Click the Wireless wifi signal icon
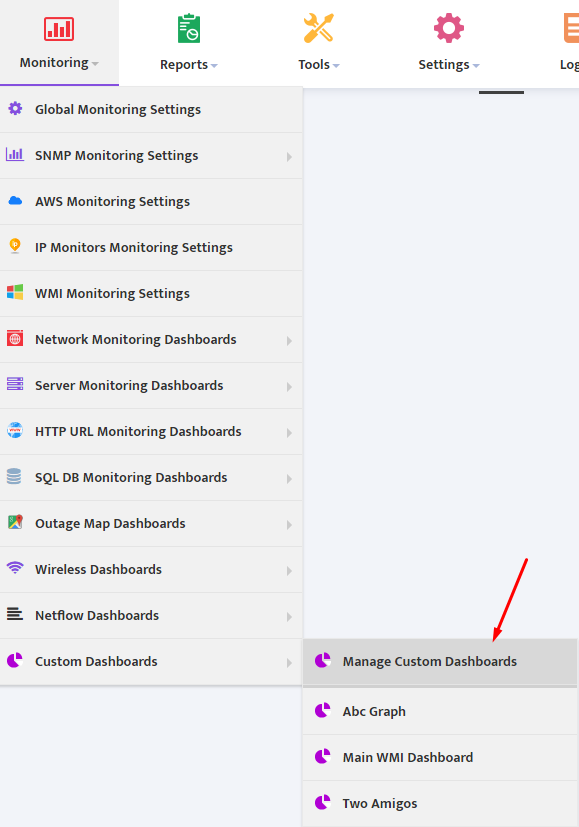579x827 pixels. 15,568
